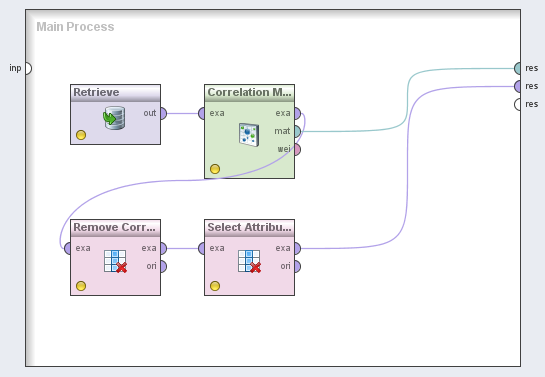The height and width of the screenshot is (377, 545).
Task: Click the Remove Correlated Attributes table icon
Action: [115, 261]
